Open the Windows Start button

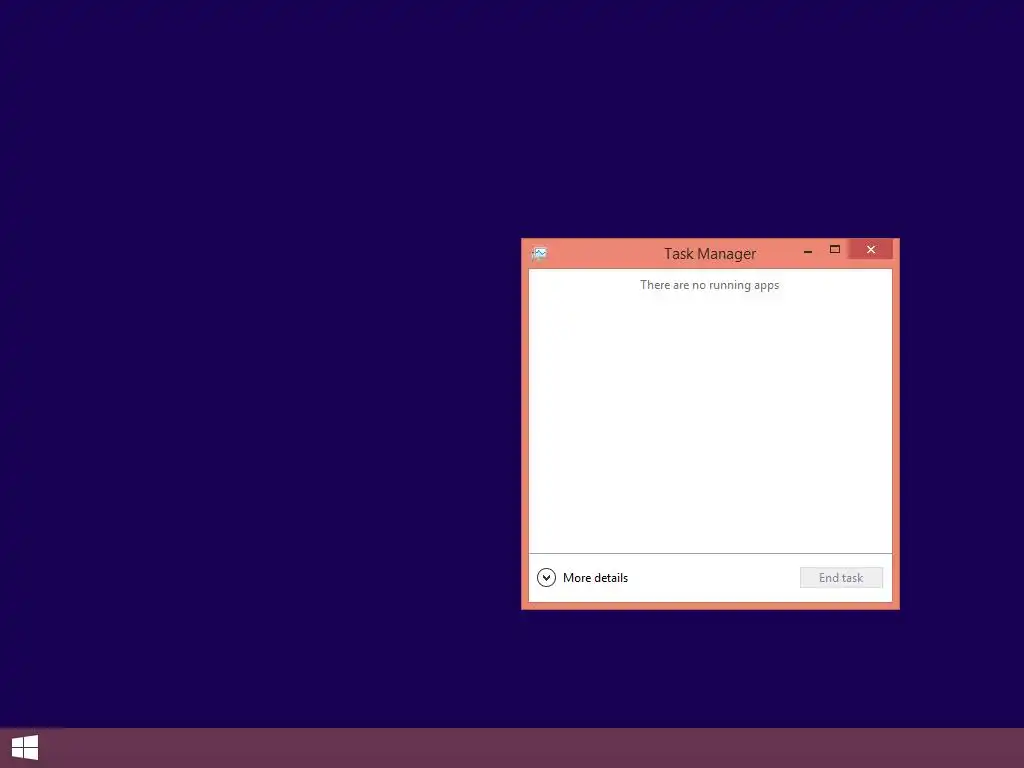pos(25,748)
